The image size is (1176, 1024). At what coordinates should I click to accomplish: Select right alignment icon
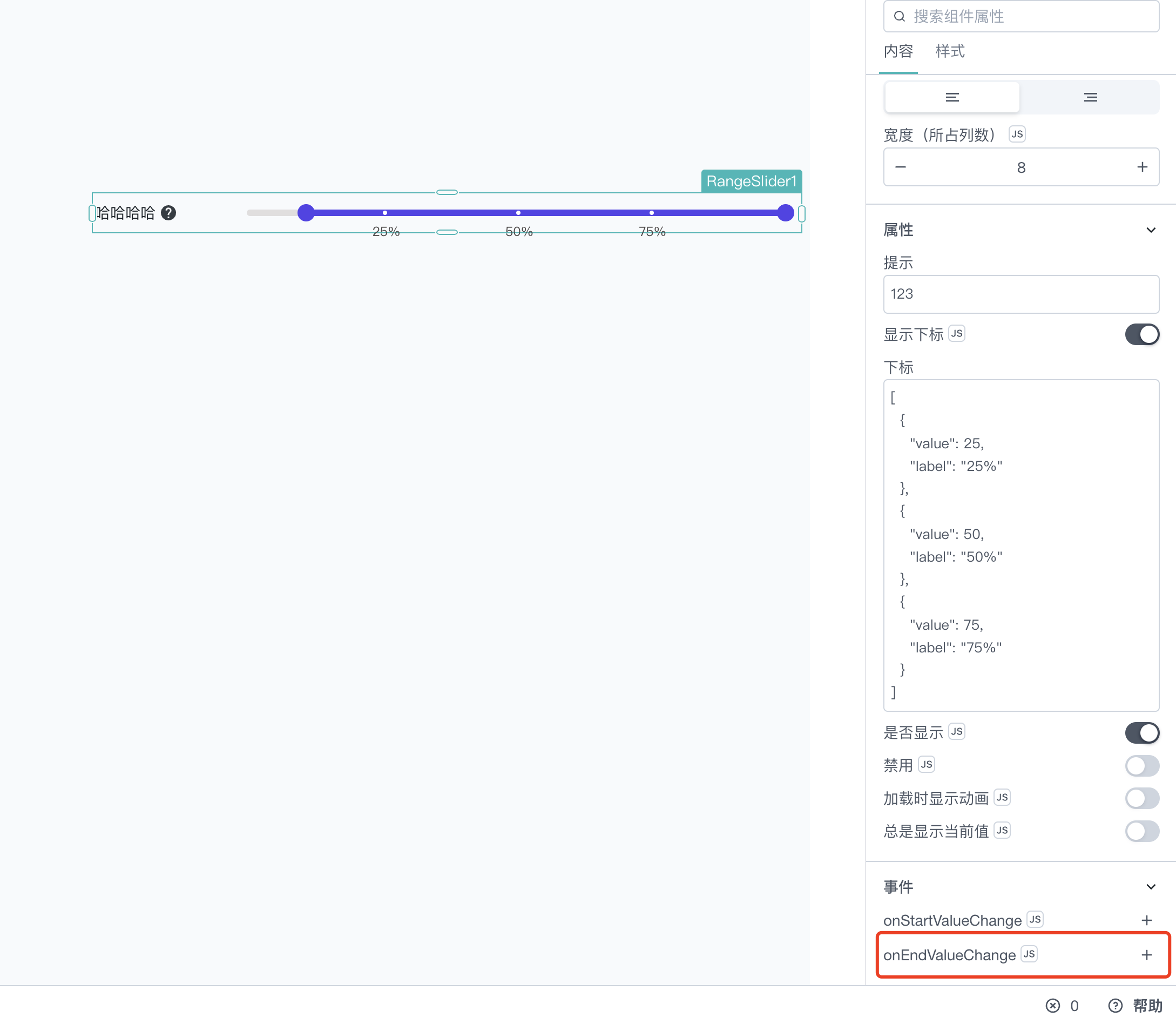1090,97
